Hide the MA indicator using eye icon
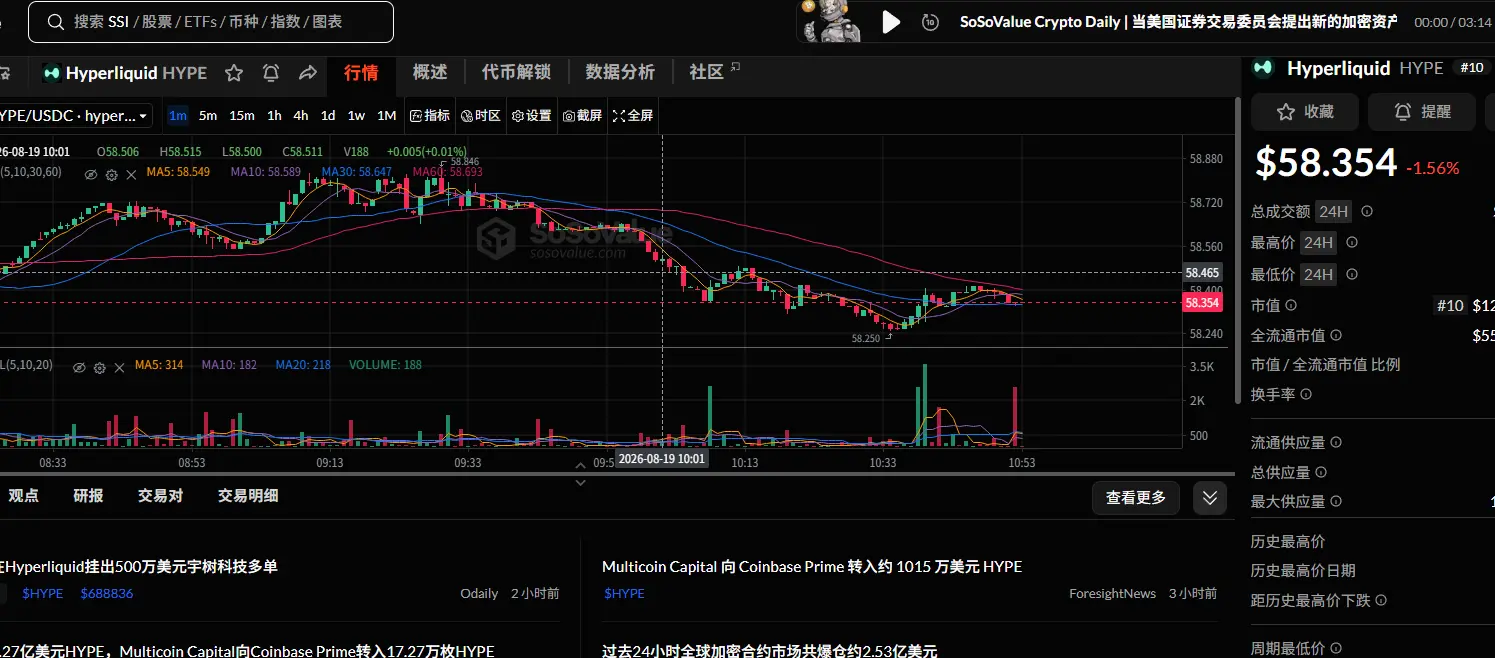1495x658 pixels. click(91, 174)
